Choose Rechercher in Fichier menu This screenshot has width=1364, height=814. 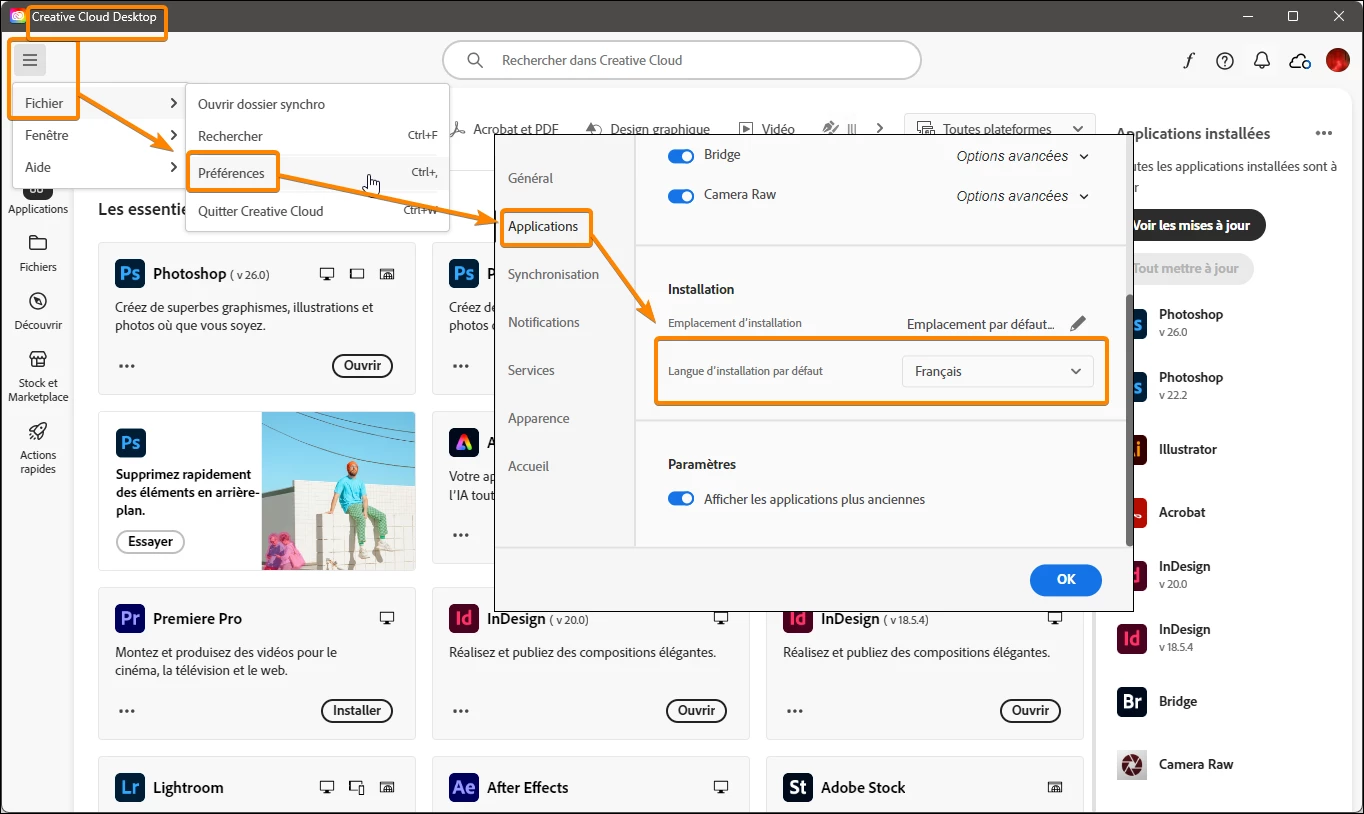coord(317,136)
